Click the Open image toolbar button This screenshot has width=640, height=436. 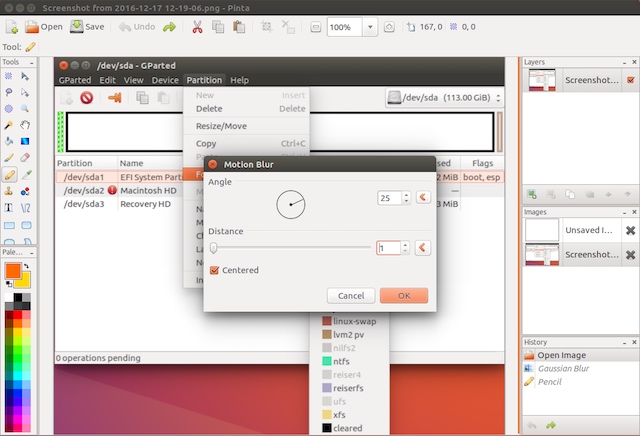tap(44, 27)
